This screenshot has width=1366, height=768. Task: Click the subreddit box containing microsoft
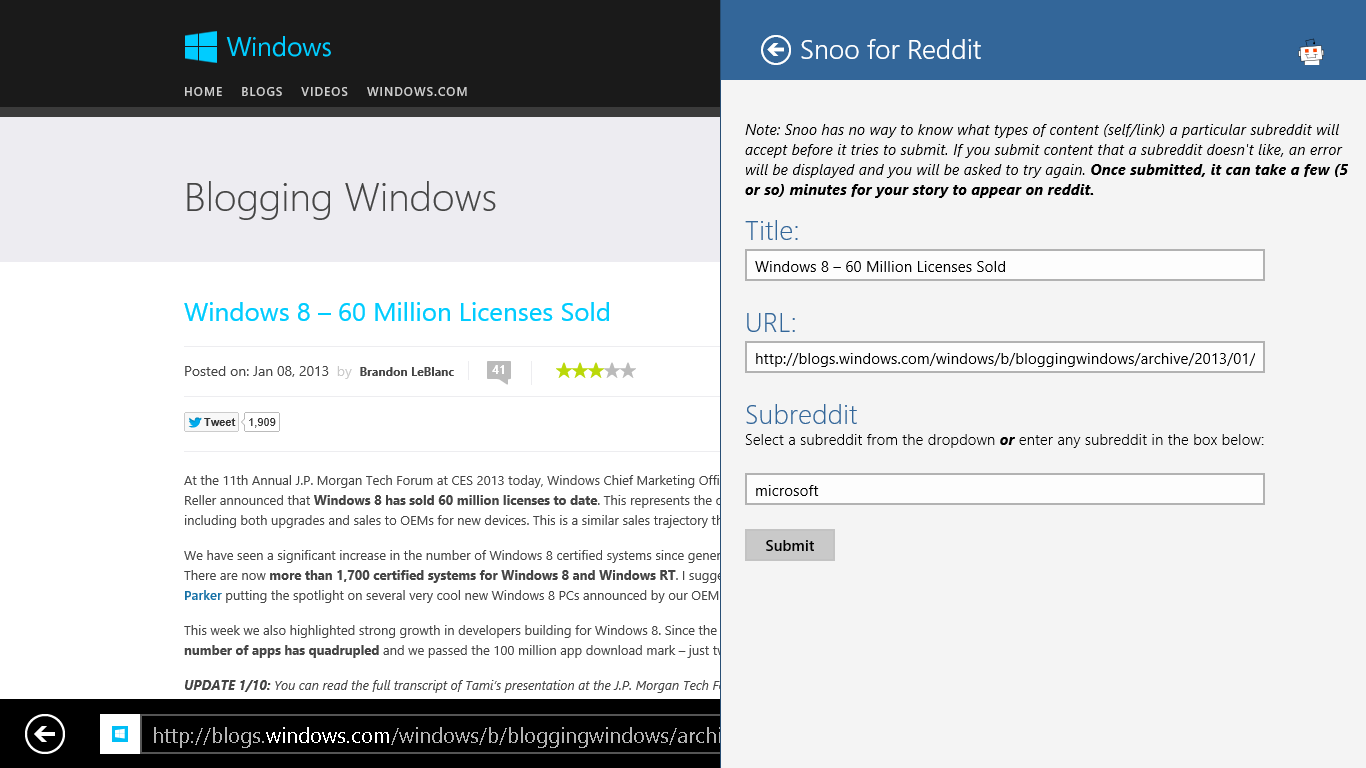point(1005,489)
